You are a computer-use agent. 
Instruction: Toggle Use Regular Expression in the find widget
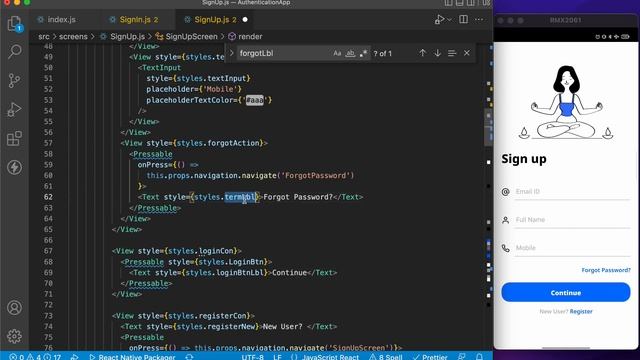click(x=363, y=53)
